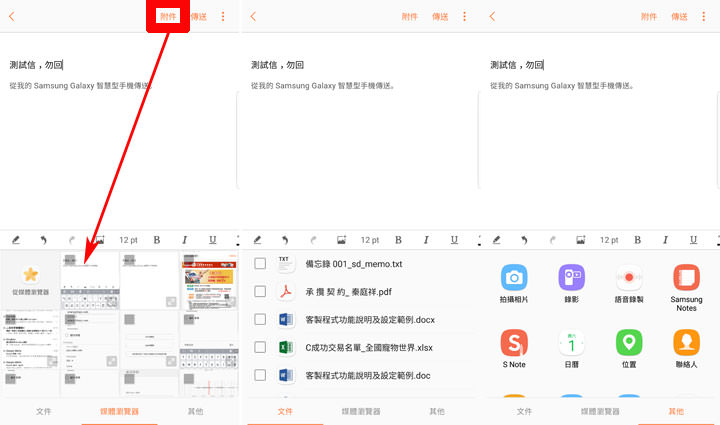Switch to the 媒體瀏覽器 tab in middle screen
Screen dimensions: 720x425
pyautogui.click(x=360, y=411)
